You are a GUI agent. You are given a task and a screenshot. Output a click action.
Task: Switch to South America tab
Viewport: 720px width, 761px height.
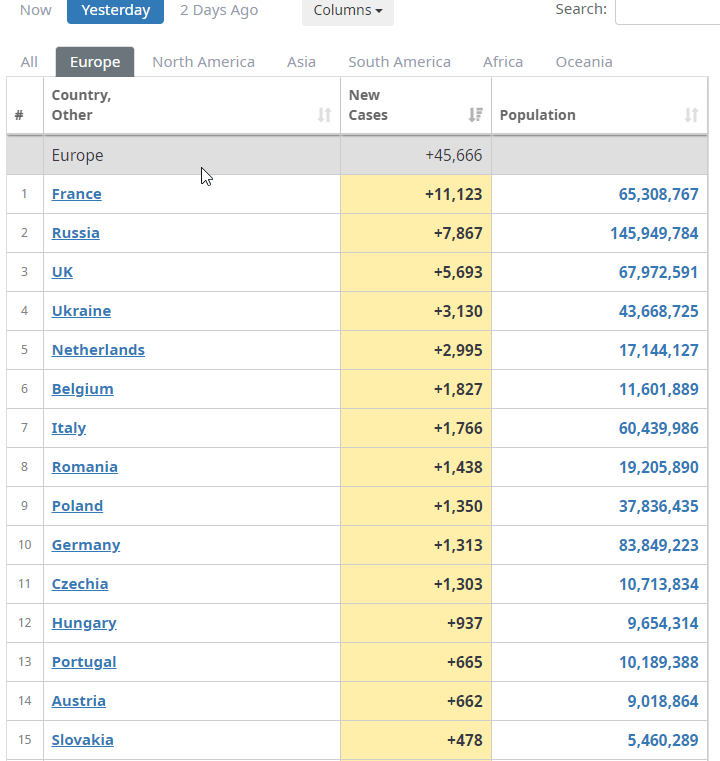pyautogui.click(x=399, y=62)
